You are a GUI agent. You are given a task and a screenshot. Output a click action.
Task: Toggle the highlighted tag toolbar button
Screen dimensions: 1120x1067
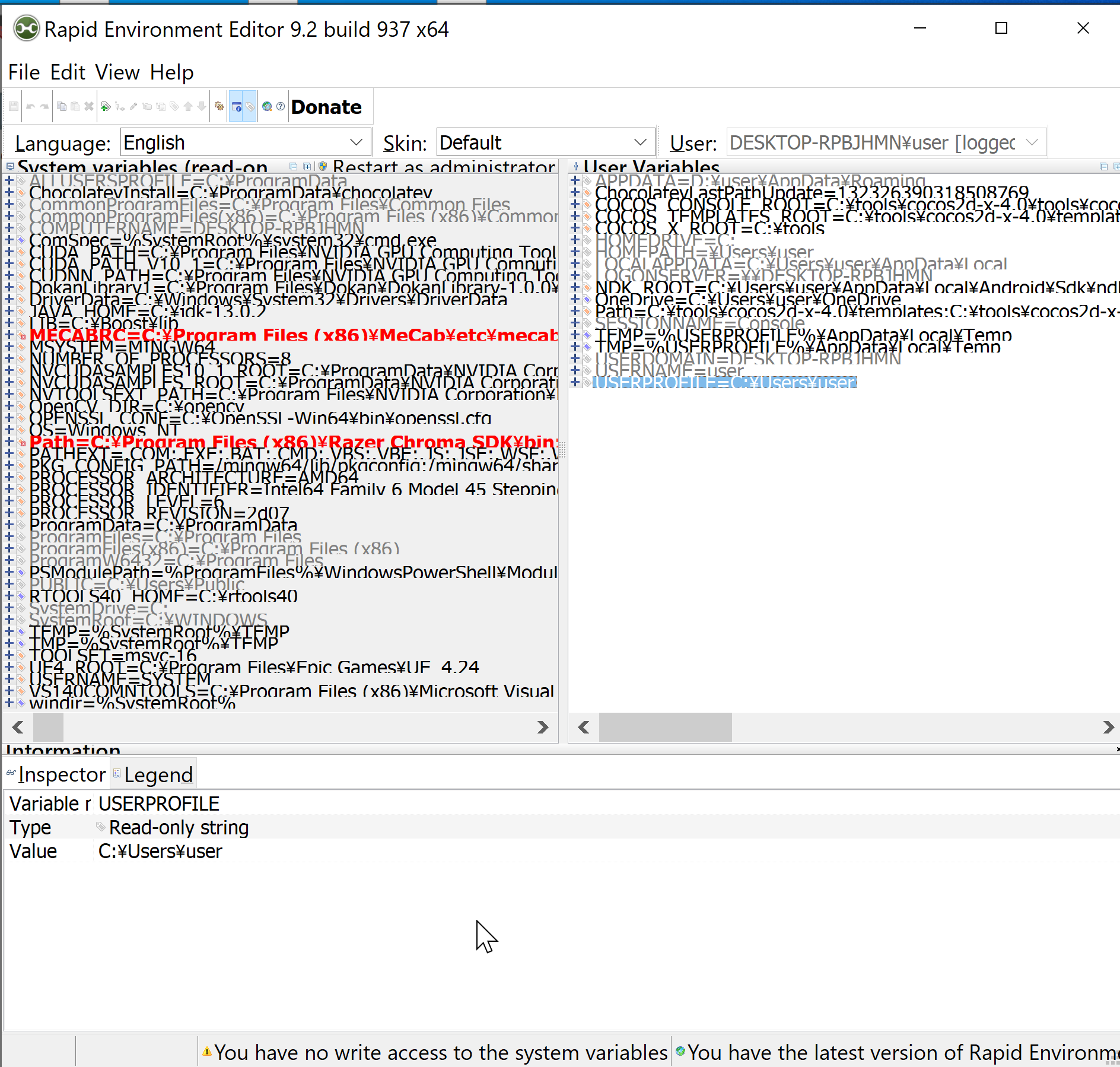click(x=250, y=106)
